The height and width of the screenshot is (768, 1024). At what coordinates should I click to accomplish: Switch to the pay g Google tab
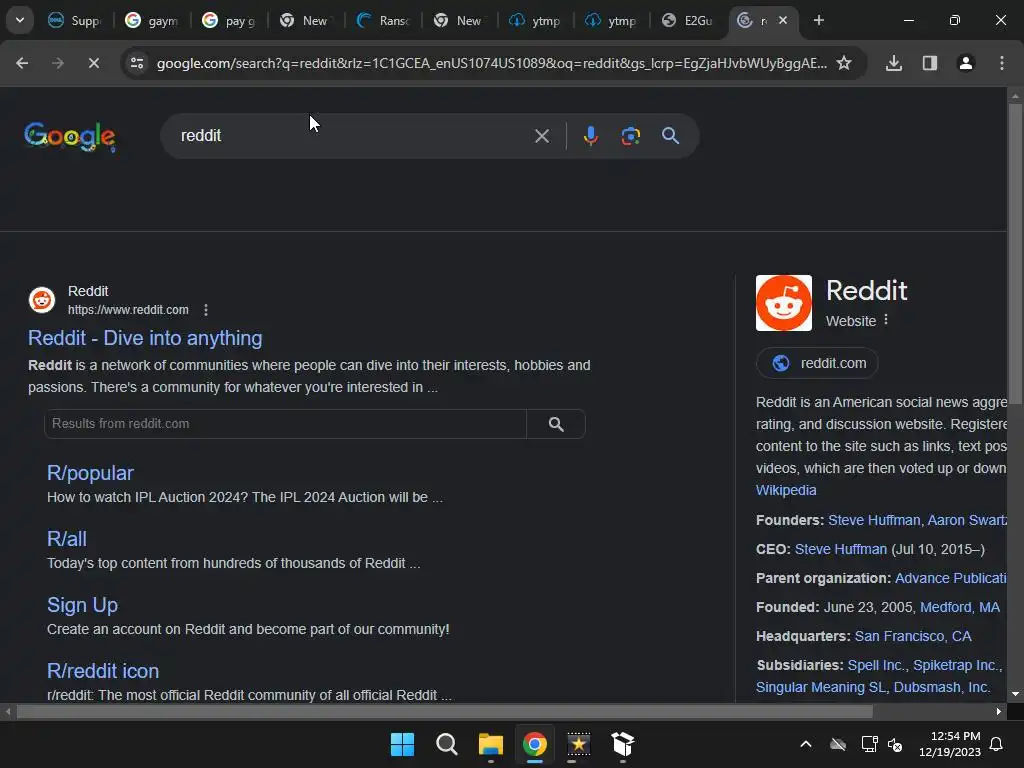point(229,20)
